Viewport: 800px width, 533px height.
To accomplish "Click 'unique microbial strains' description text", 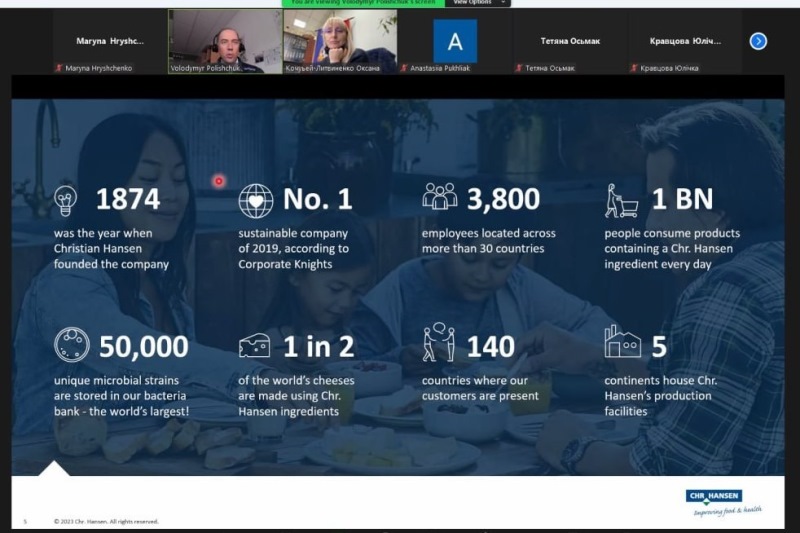I will coord(121,396).
